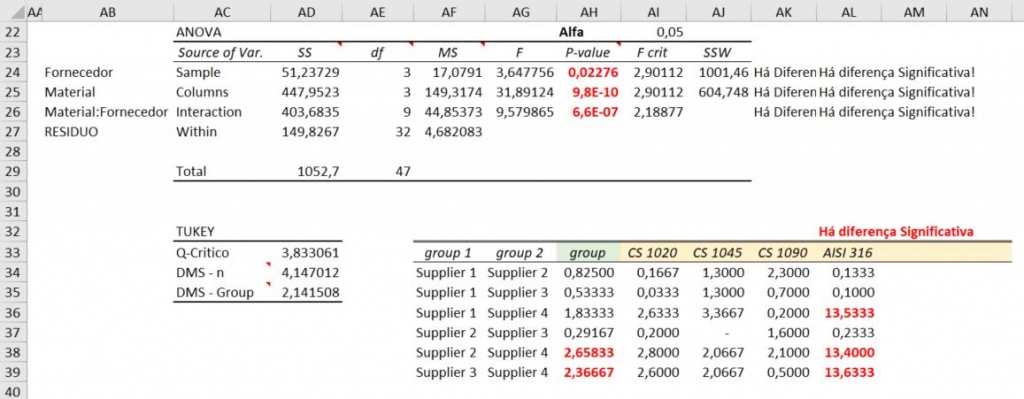Select the F value 9,579865
Image resolution: width=1024 pixels, height=399 pixels.
(x=524, y=112)
